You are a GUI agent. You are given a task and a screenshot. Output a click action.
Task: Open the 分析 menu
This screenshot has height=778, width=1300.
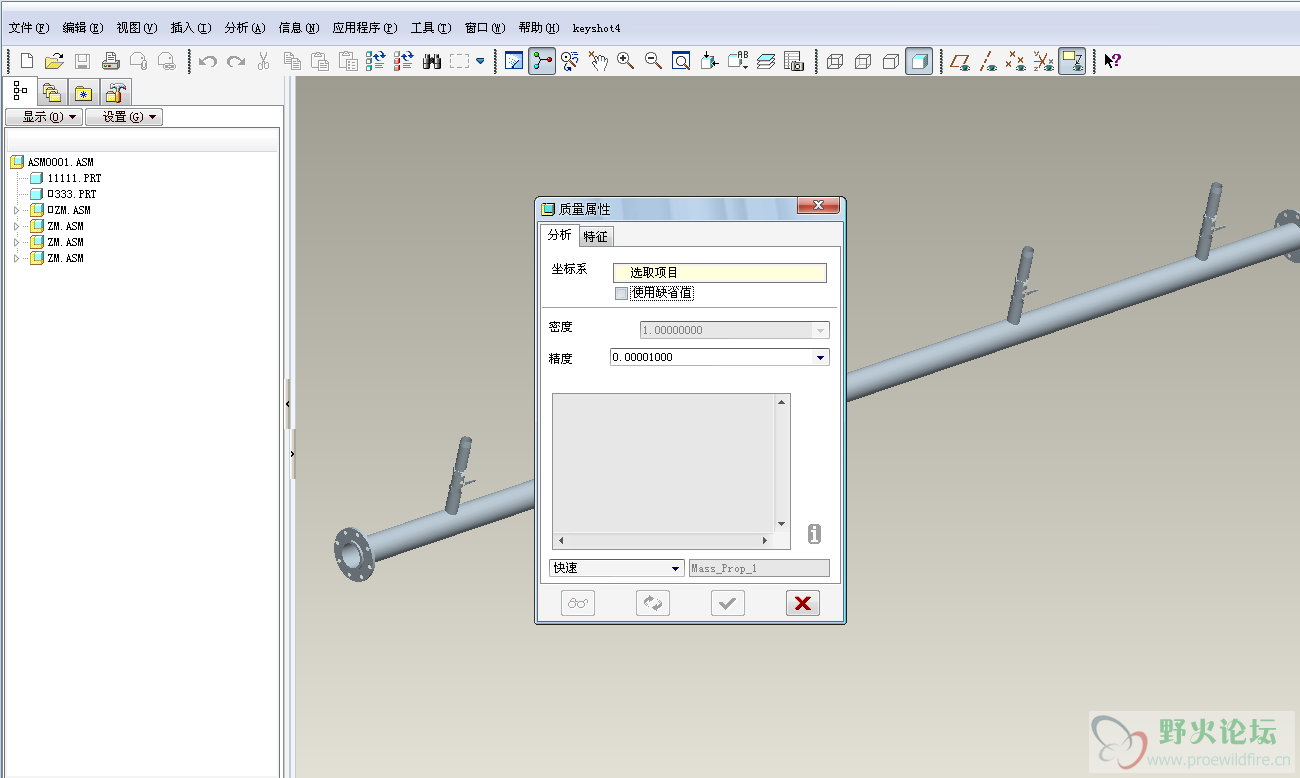point(245,28)
